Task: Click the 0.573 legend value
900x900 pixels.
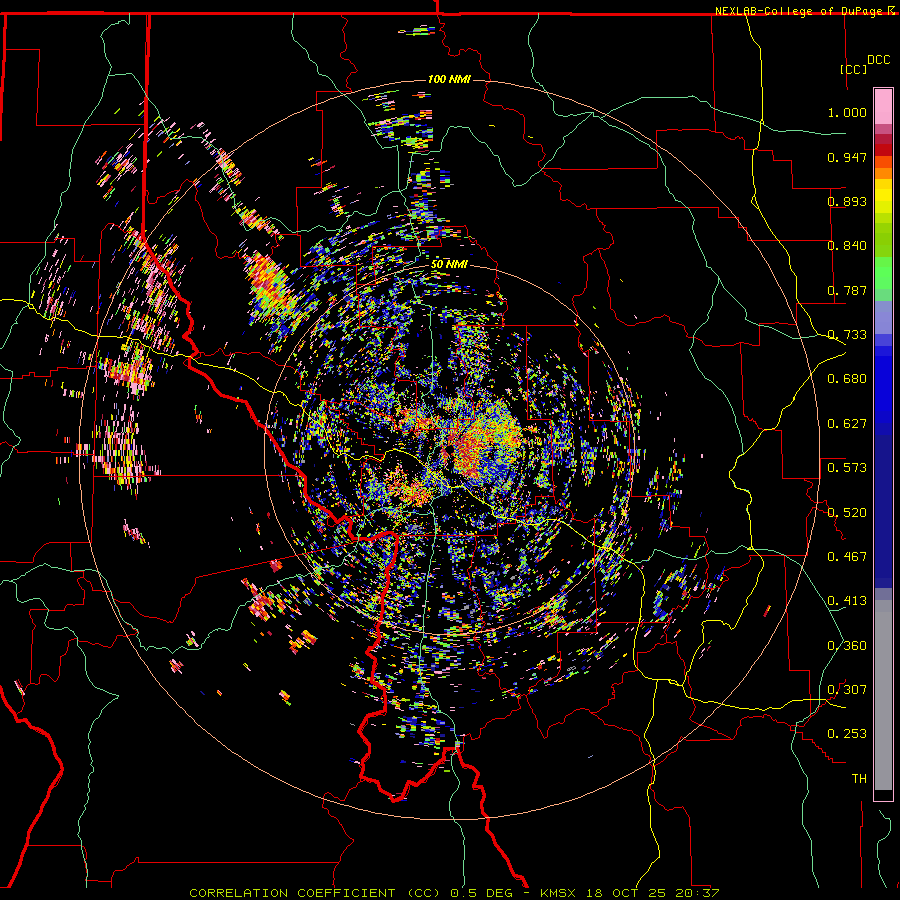Action: pos(847,467)
